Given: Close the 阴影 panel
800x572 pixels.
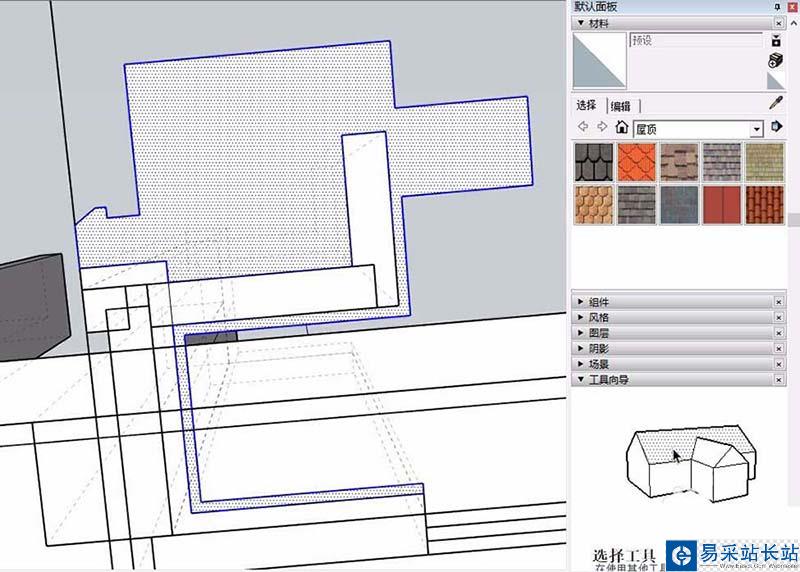Looking at the screenshot, I should pos(779,349).
